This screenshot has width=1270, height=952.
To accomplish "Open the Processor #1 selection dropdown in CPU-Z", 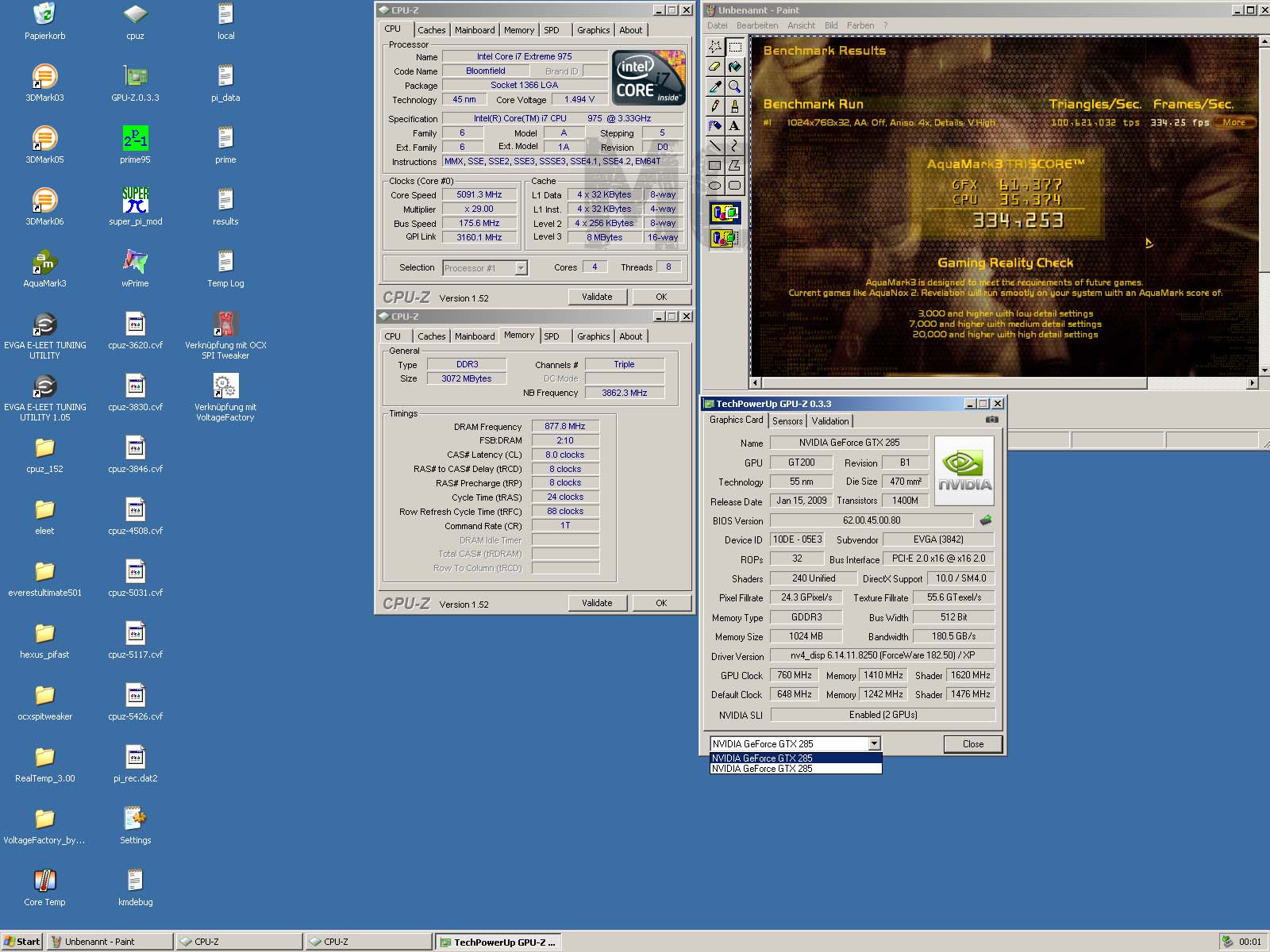I will tap(521, 268).
